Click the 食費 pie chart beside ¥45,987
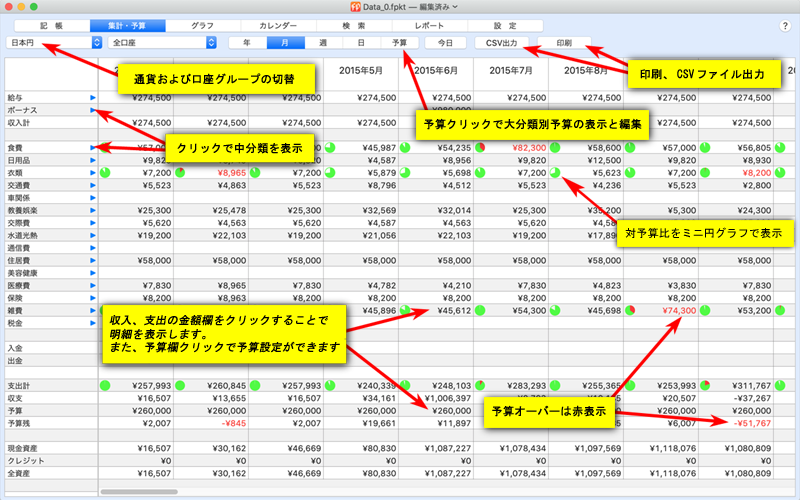 click(x=330, y=147)
